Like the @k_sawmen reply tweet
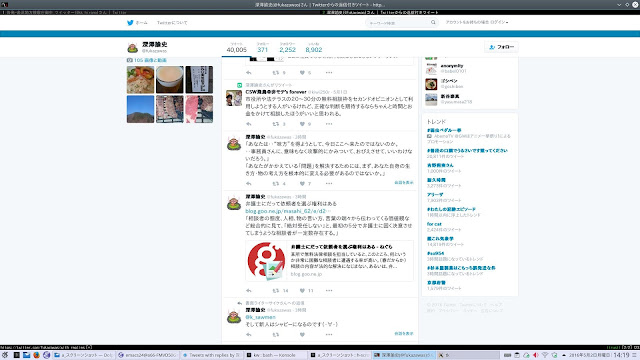Viewport: 640px width, 360px height. click(302, 335)
